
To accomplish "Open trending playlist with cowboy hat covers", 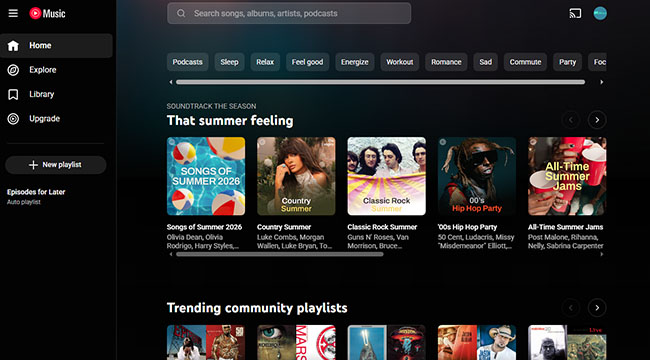I will click(x=477, y=342).
